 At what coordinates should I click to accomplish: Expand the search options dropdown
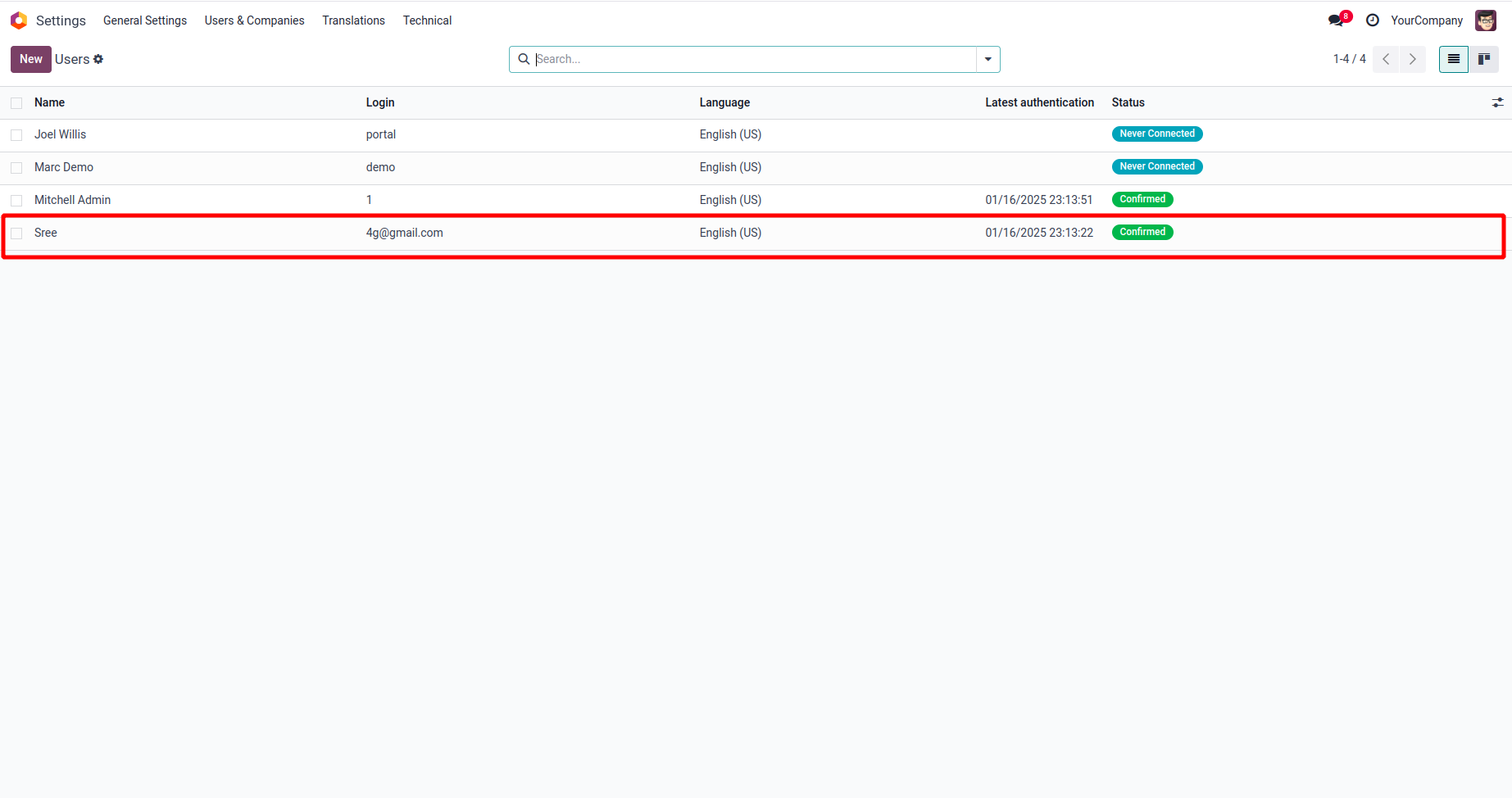point(988,59)
